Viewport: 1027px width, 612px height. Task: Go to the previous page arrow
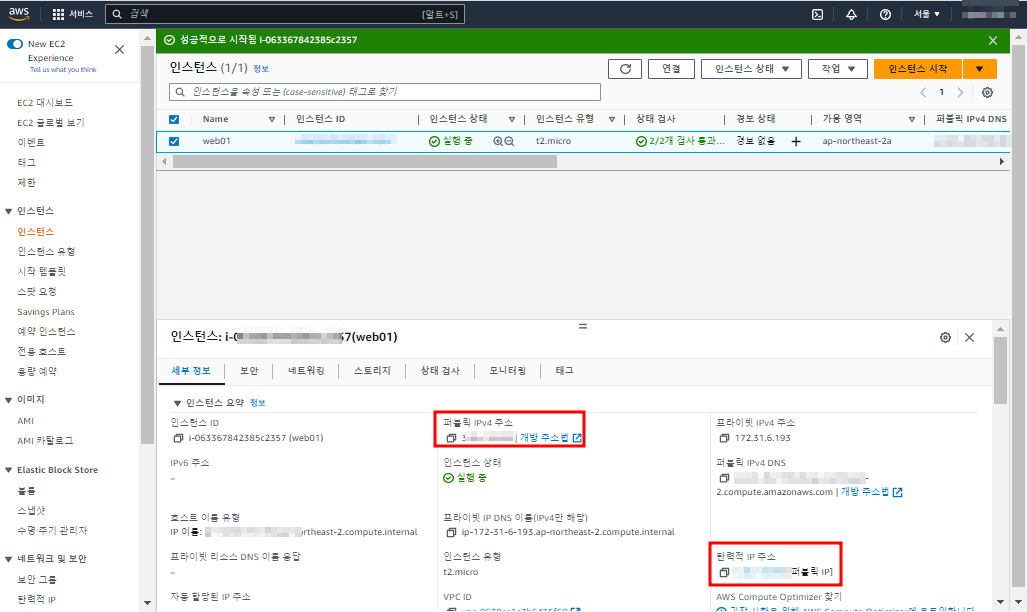tap(923, 92)
